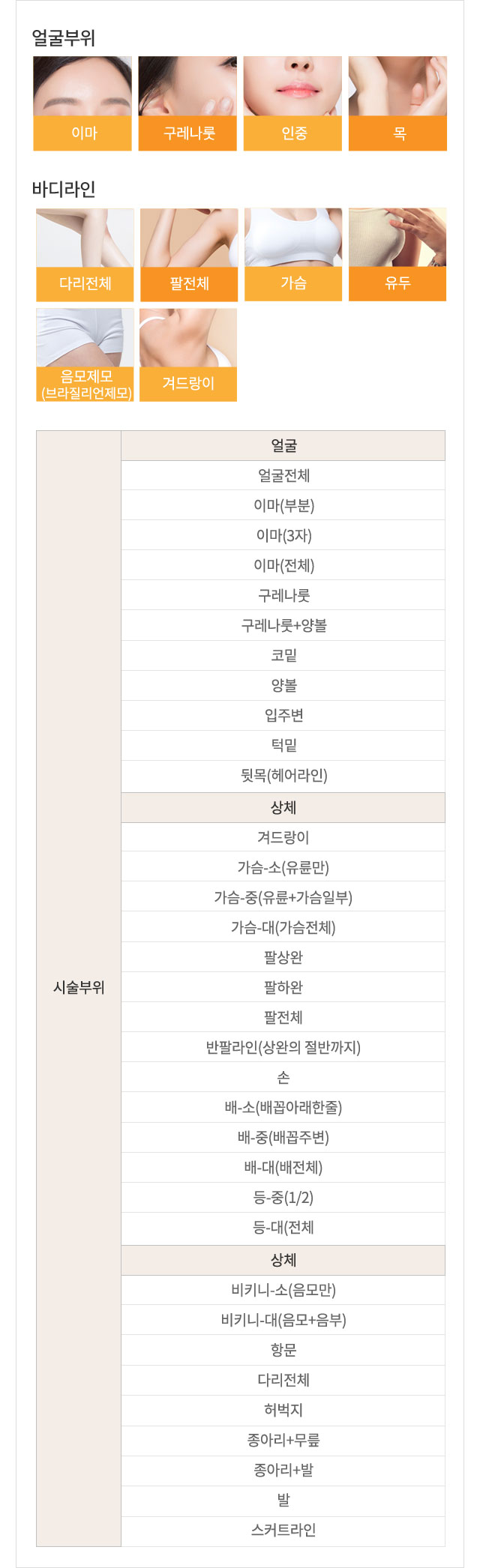This screenshot has height=1568, width=480.
Task: Click the 뒷목(헤어라인) table row
Action: pyautogui.click(x=283, y=776)
